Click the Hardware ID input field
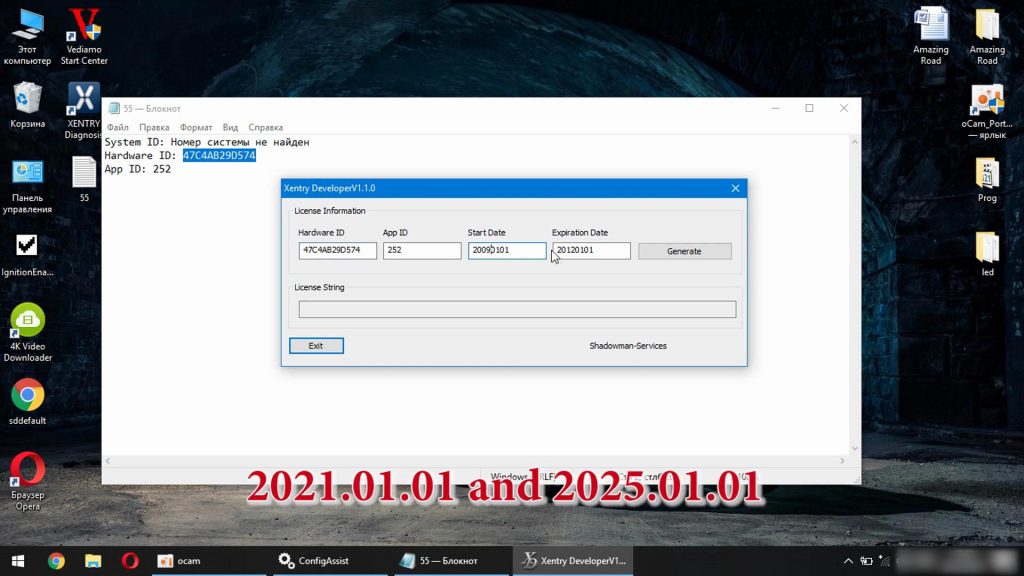1024x576 pixels. click(338, 251)
